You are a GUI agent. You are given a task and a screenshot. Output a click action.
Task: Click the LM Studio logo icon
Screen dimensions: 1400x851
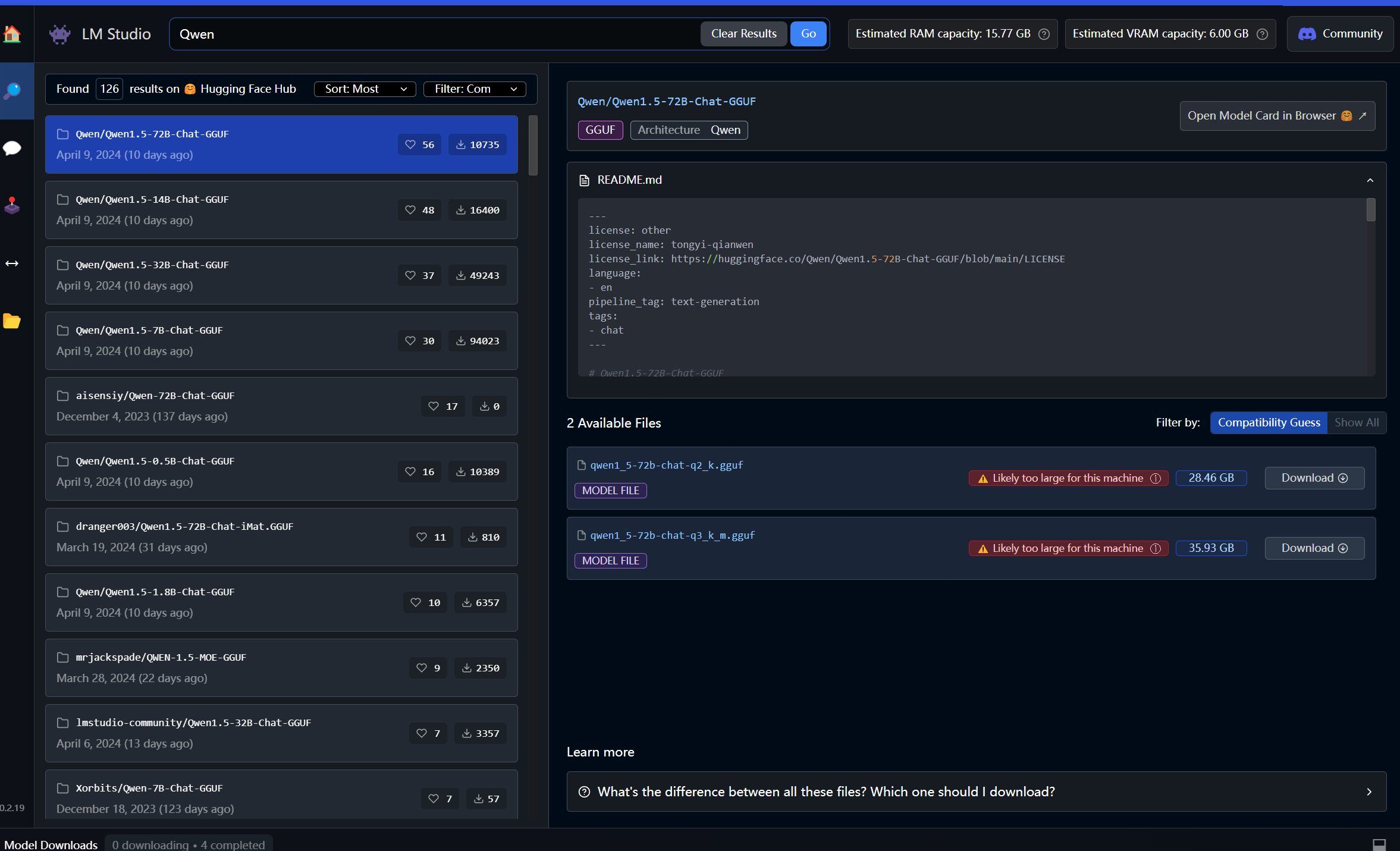[x=59, y=34]
